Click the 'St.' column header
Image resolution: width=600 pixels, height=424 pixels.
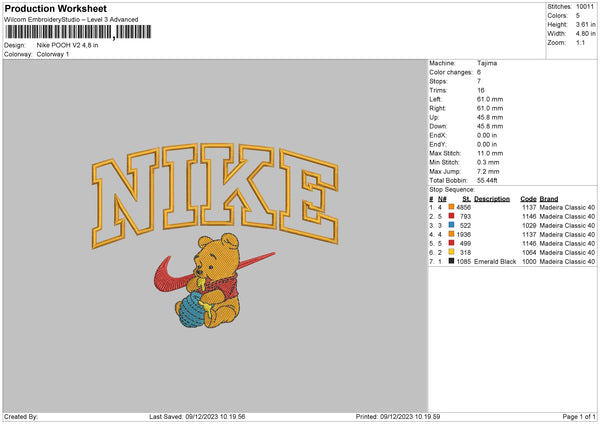tap(466, 199)
